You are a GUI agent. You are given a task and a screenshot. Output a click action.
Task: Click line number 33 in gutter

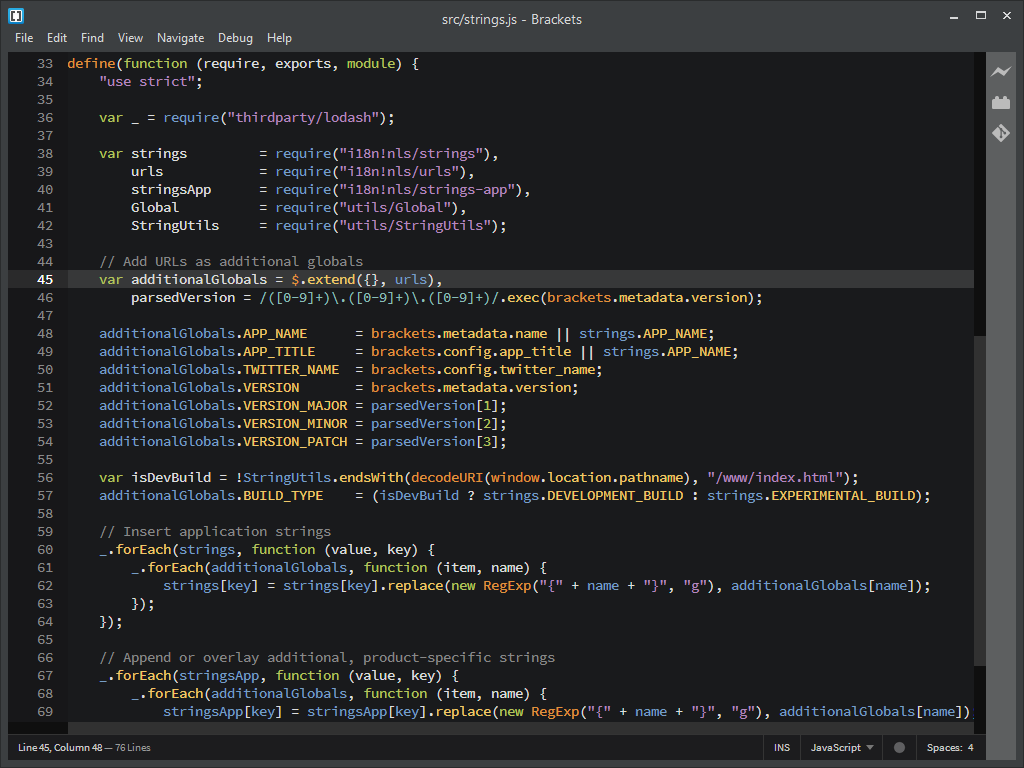click(x=44, y=63)
